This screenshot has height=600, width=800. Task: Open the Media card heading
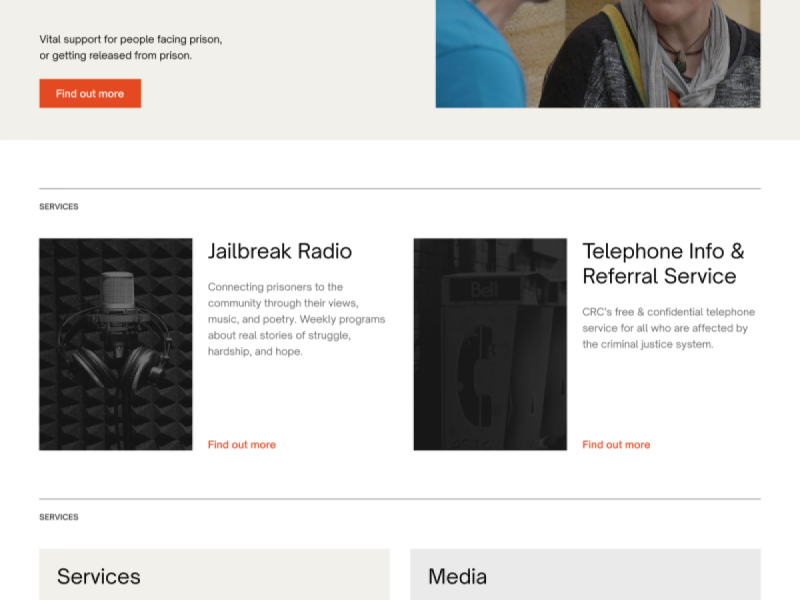(x=457, y=576)
